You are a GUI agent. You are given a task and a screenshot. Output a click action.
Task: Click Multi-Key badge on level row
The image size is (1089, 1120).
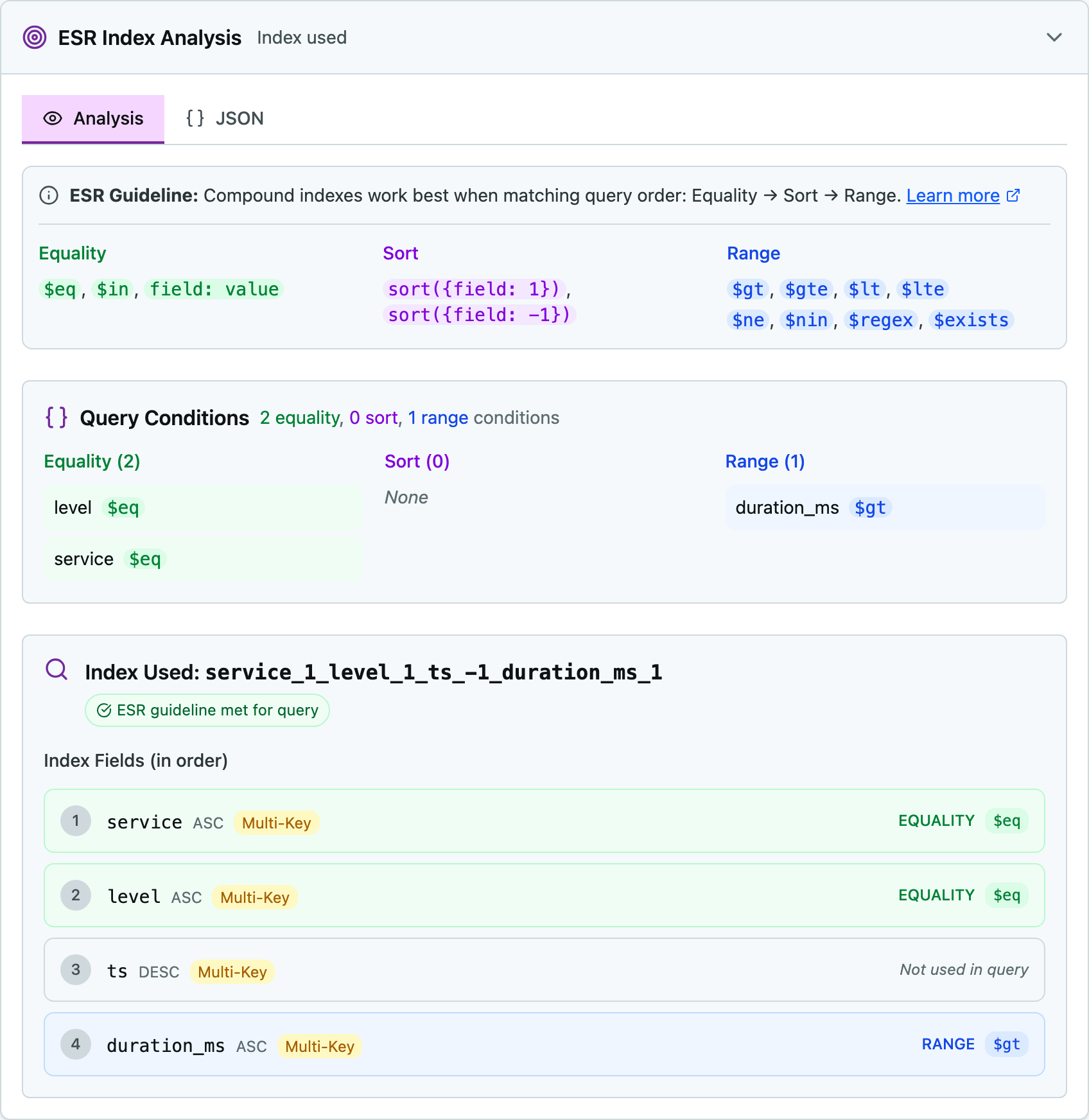click(x=255, y=897)
